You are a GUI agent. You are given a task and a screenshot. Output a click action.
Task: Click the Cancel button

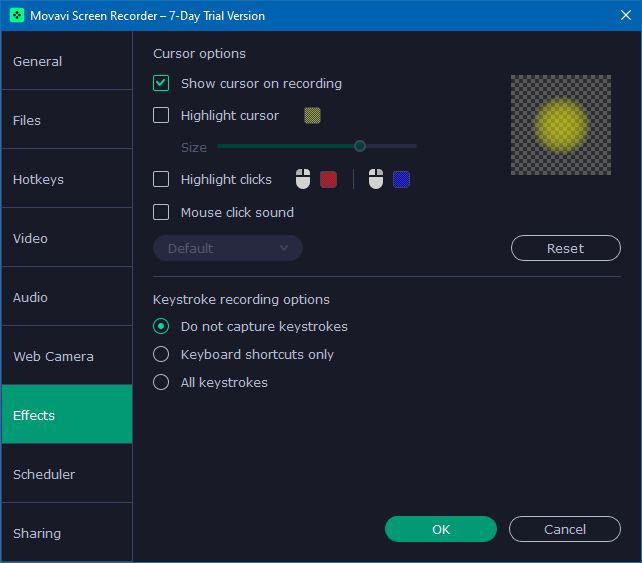click(x=565, y=529)
